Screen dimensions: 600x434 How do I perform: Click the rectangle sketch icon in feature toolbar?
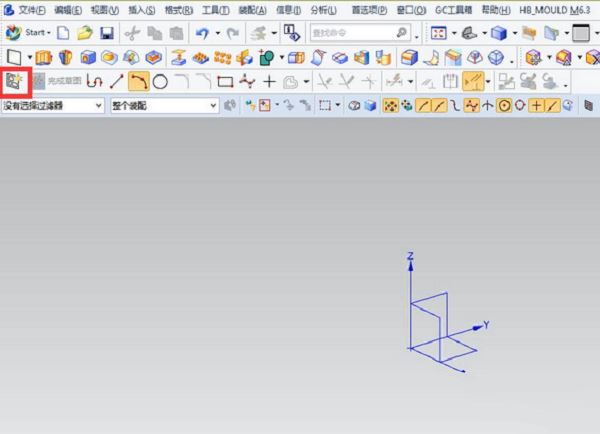[14, 57]
